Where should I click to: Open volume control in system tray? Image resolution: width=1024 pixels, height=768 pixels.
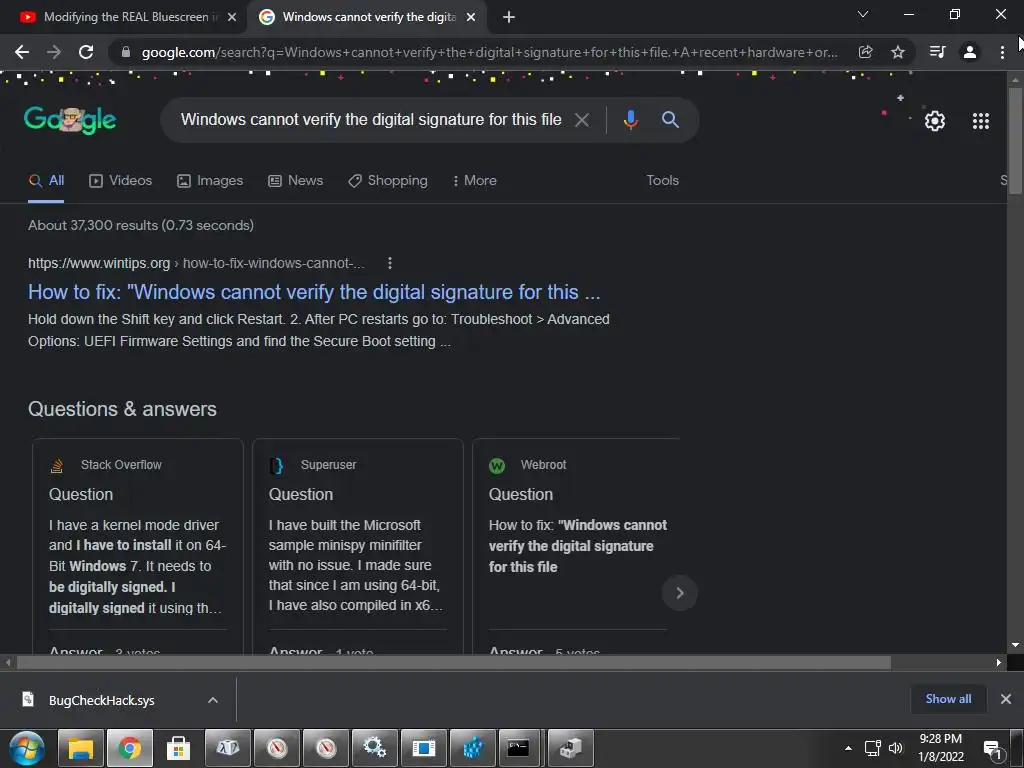tap(895, 748)
